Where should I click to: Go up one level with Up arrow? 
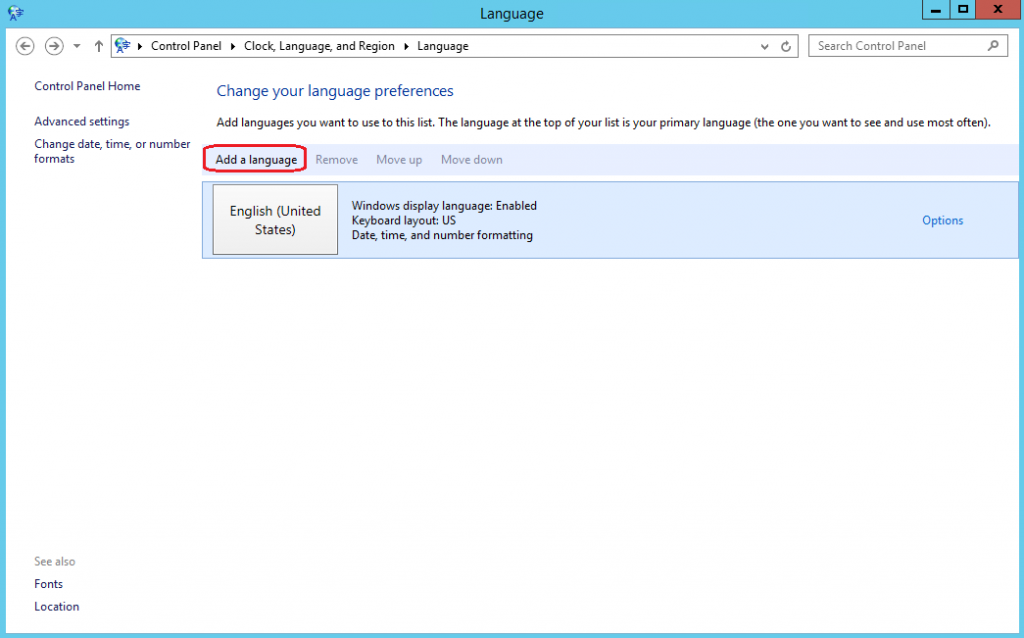pos(99,46)
